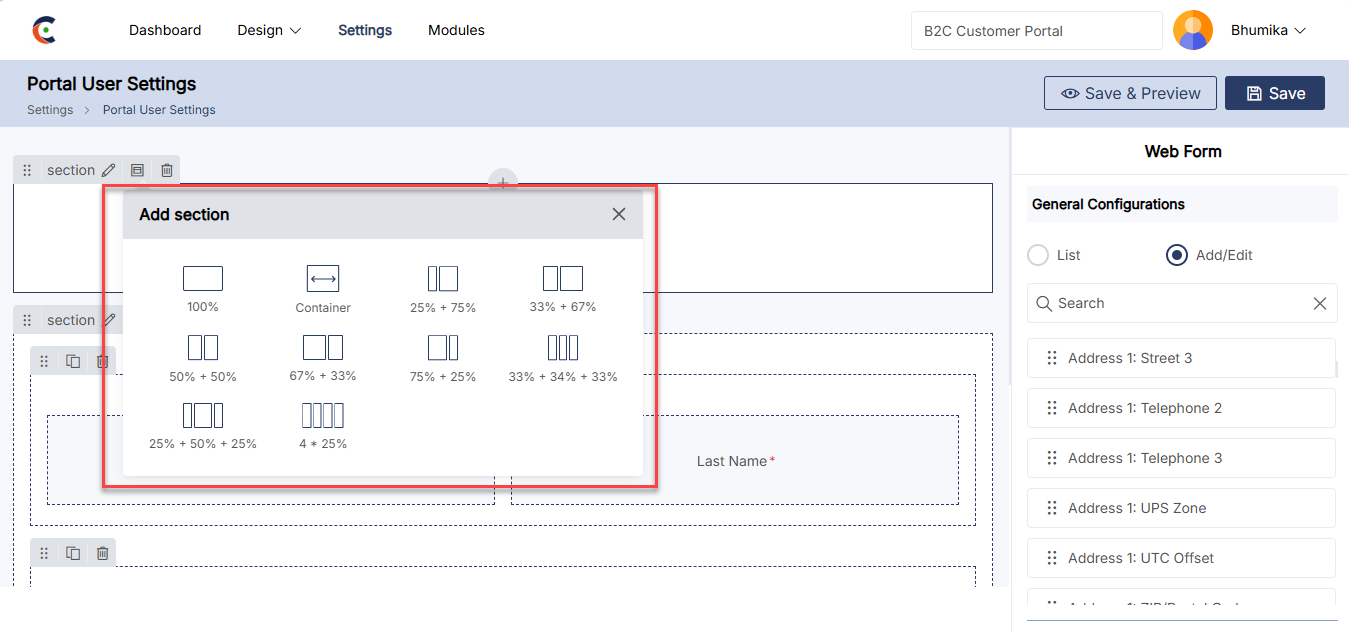The width and height of the screenshot is (1349, 632).
Task: Delete the first section with trash icon
Action: [x=167, y=170]
